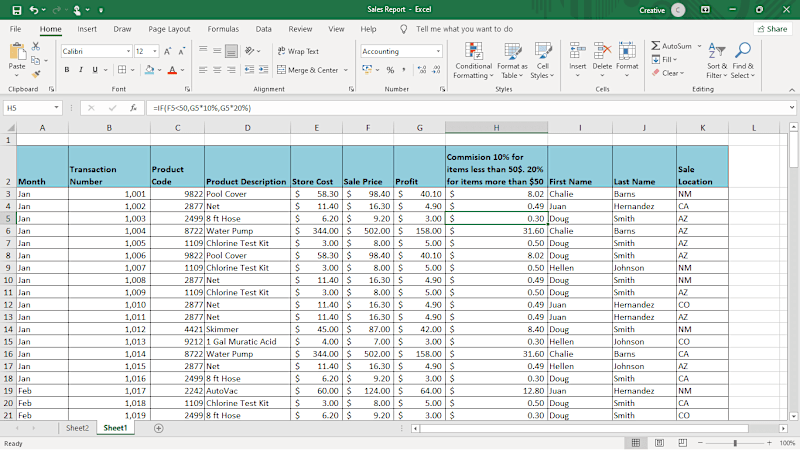Click the Cut scissors icon
Screen dimensions: 800x450
[36, 46]
